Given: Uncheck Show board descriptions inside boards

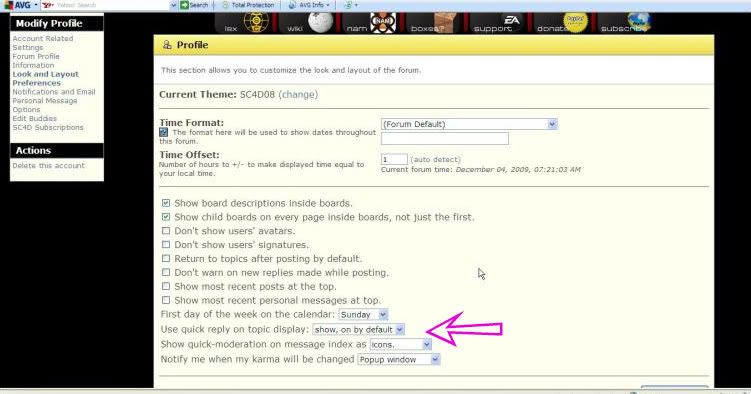Looking at the screenshot, I should (x=166, y=203).
